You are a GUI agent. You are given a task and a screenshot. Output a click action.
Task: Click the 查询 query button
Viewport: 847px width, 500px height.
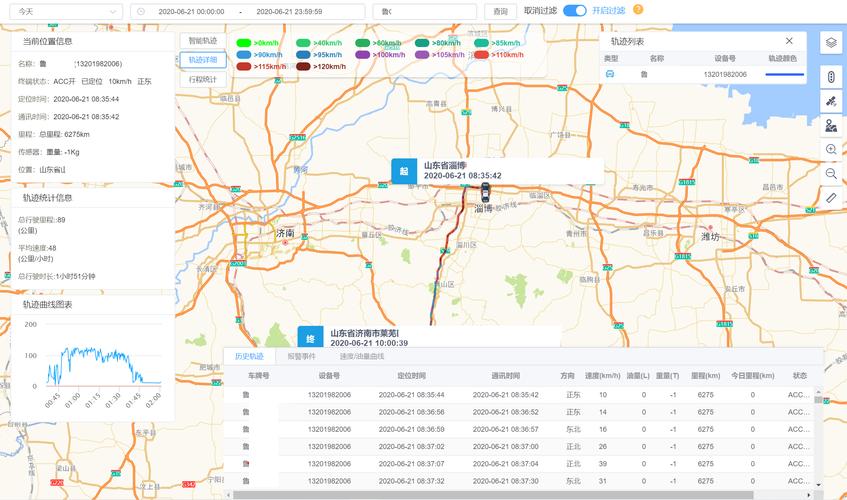[x=501, y=11]
